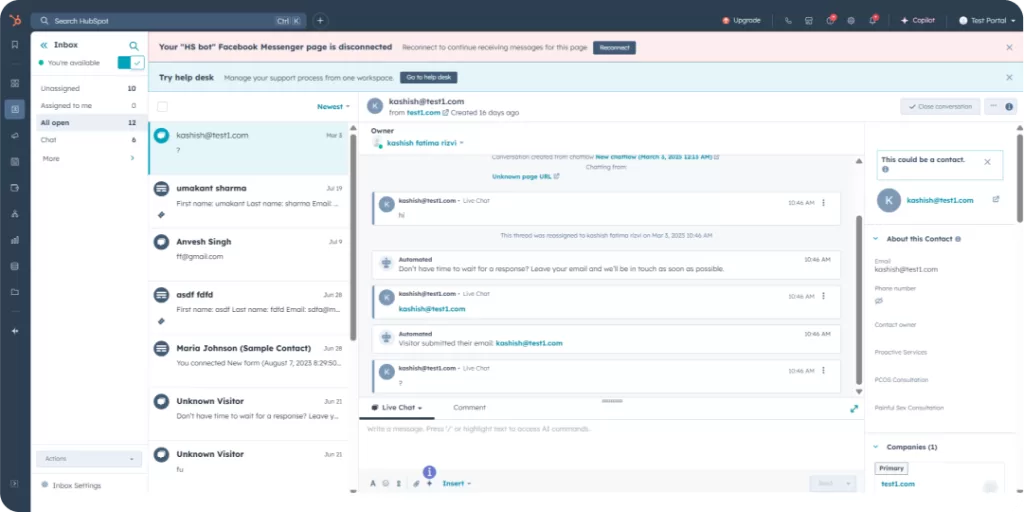Image resolution: width=1024 pixels, height=512 pixels.
Task: Click the Go to help desk button
Action: (x=428, y=77)
